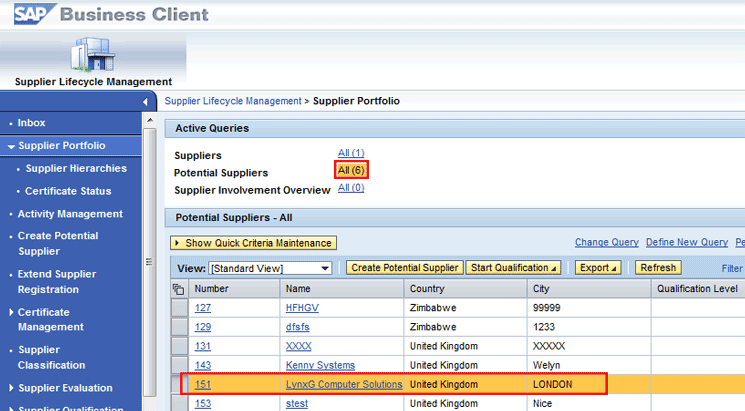Collapse the left navigation panel arrow
Viewport: 745px width, 411px height.
coord(146,102)
